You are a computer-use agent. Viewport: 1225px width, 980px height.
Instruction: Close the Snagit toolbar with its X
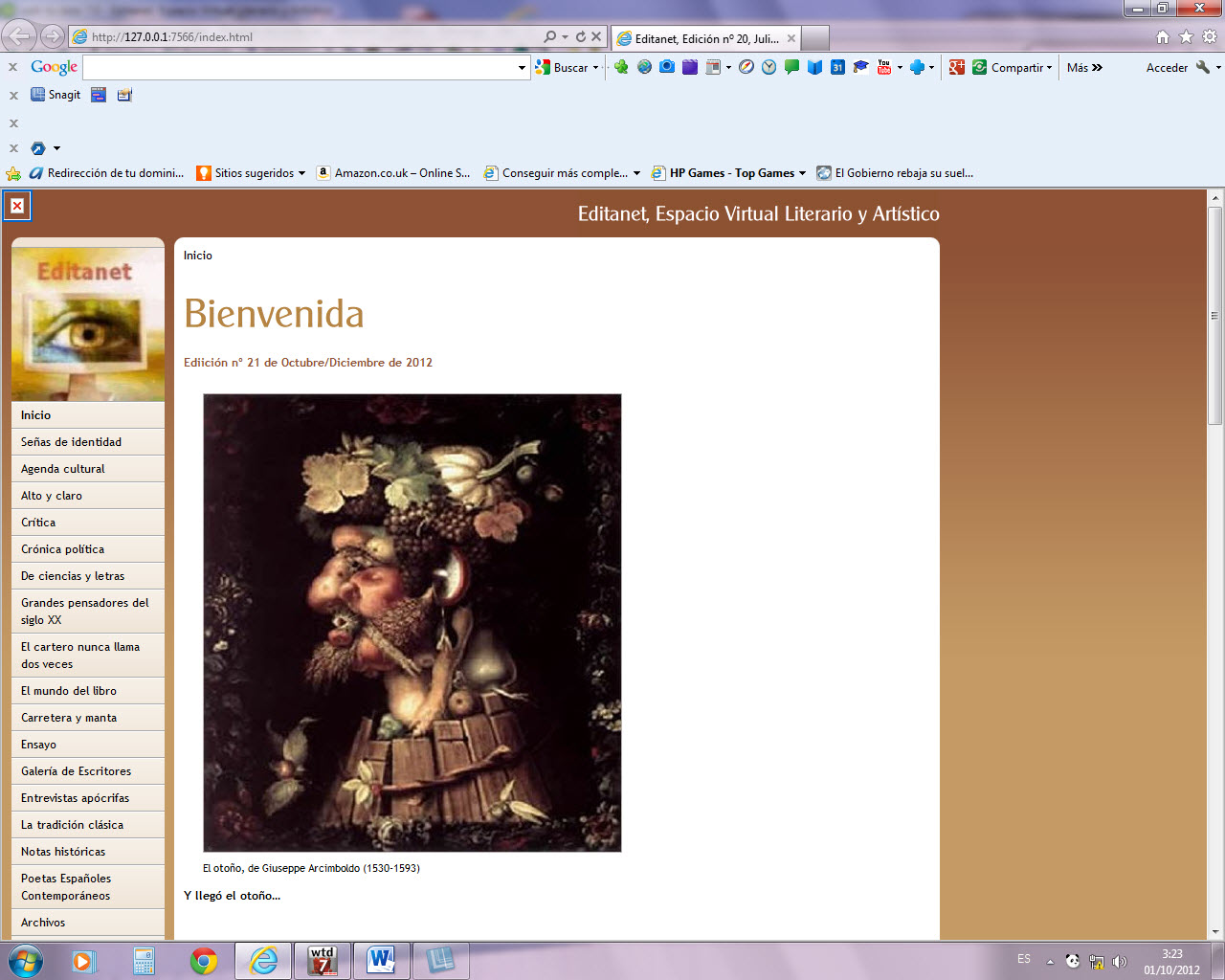coord(13,96)
